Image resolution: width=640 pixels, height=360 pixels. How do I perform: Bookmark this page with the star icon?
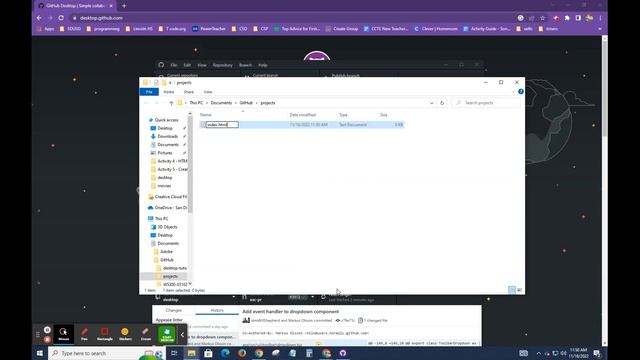tap(542, 18)
